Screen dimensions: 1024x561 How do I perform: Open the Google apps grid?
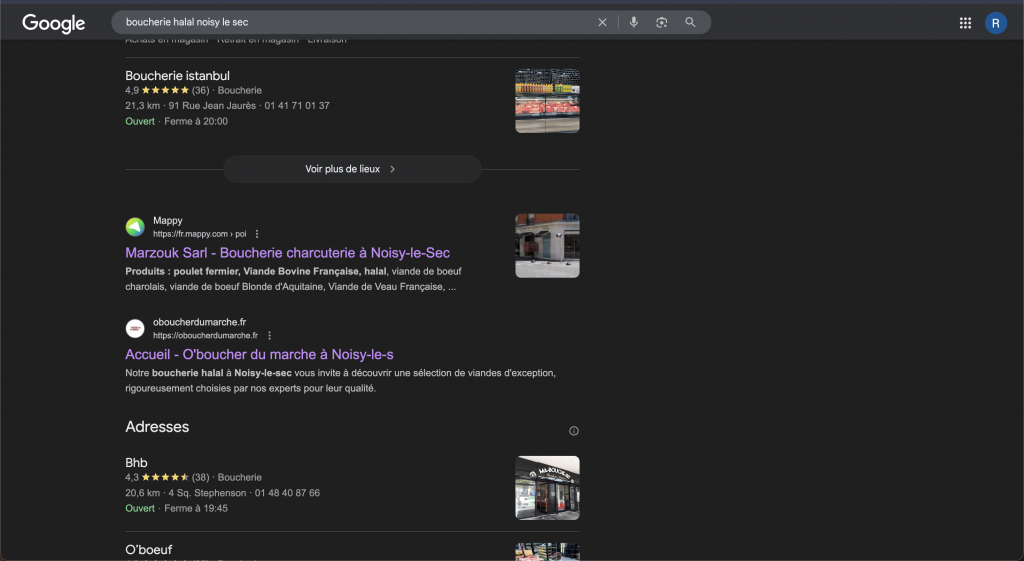point(965,23)
